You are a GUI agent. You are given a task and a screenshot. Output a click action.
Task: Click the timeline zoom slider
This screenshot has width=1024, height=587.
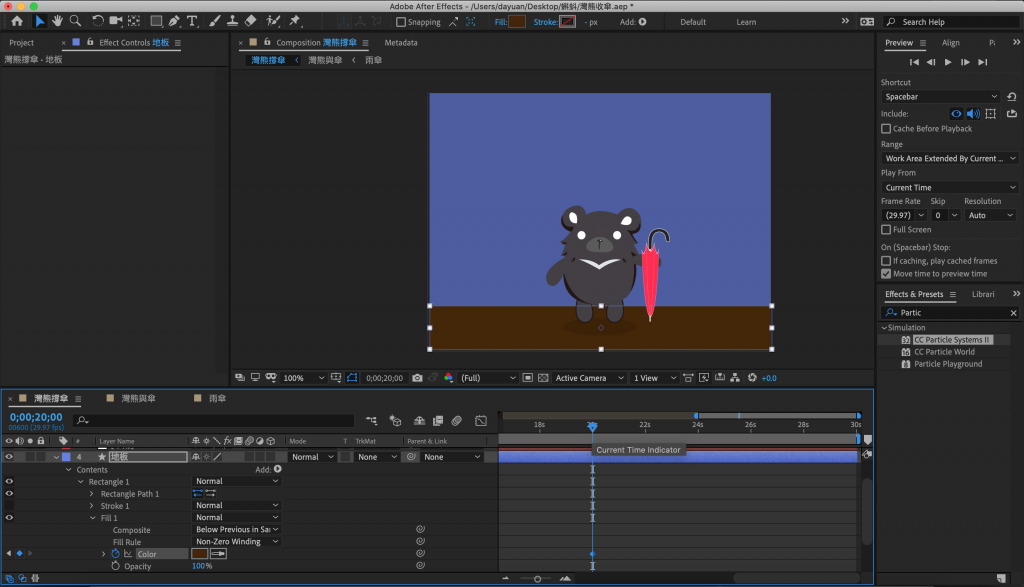point(537,579)
